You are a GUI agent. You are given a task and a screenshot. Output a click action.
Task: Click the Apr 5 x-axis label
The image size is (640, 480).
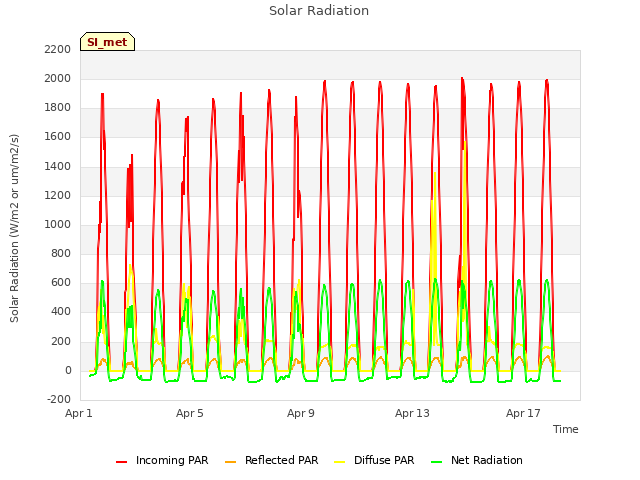point(190,413)
